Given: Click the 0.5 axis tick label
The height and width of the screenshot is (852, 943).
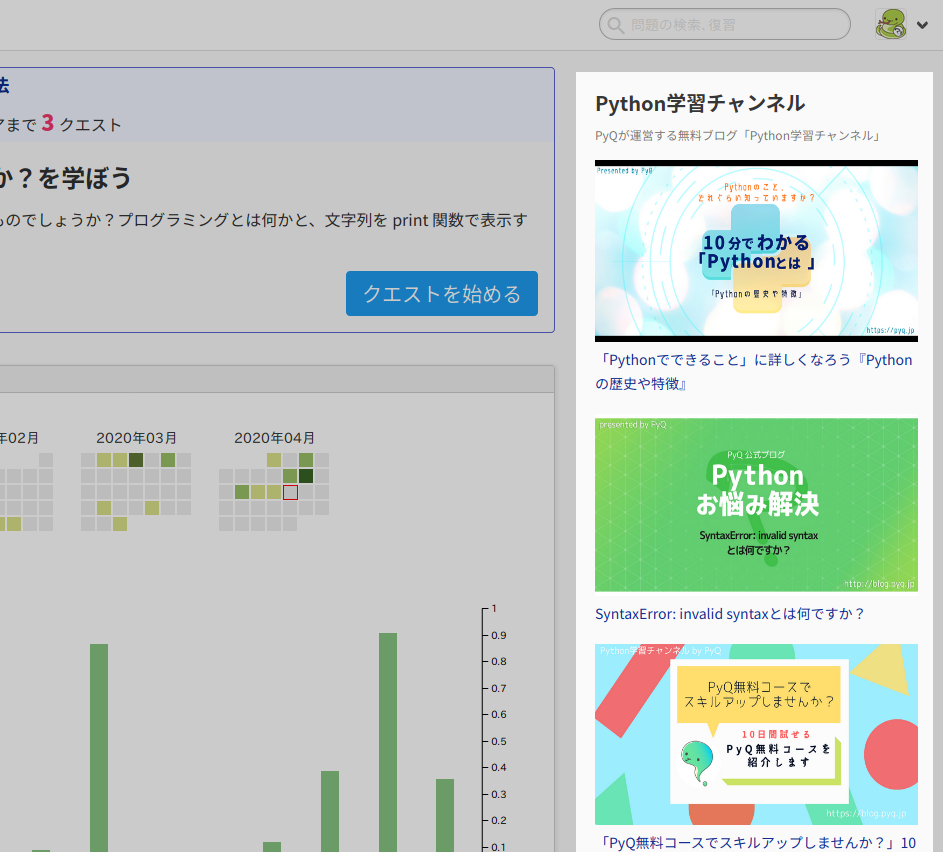Looking at the screenshot, I should pos(499,741).
